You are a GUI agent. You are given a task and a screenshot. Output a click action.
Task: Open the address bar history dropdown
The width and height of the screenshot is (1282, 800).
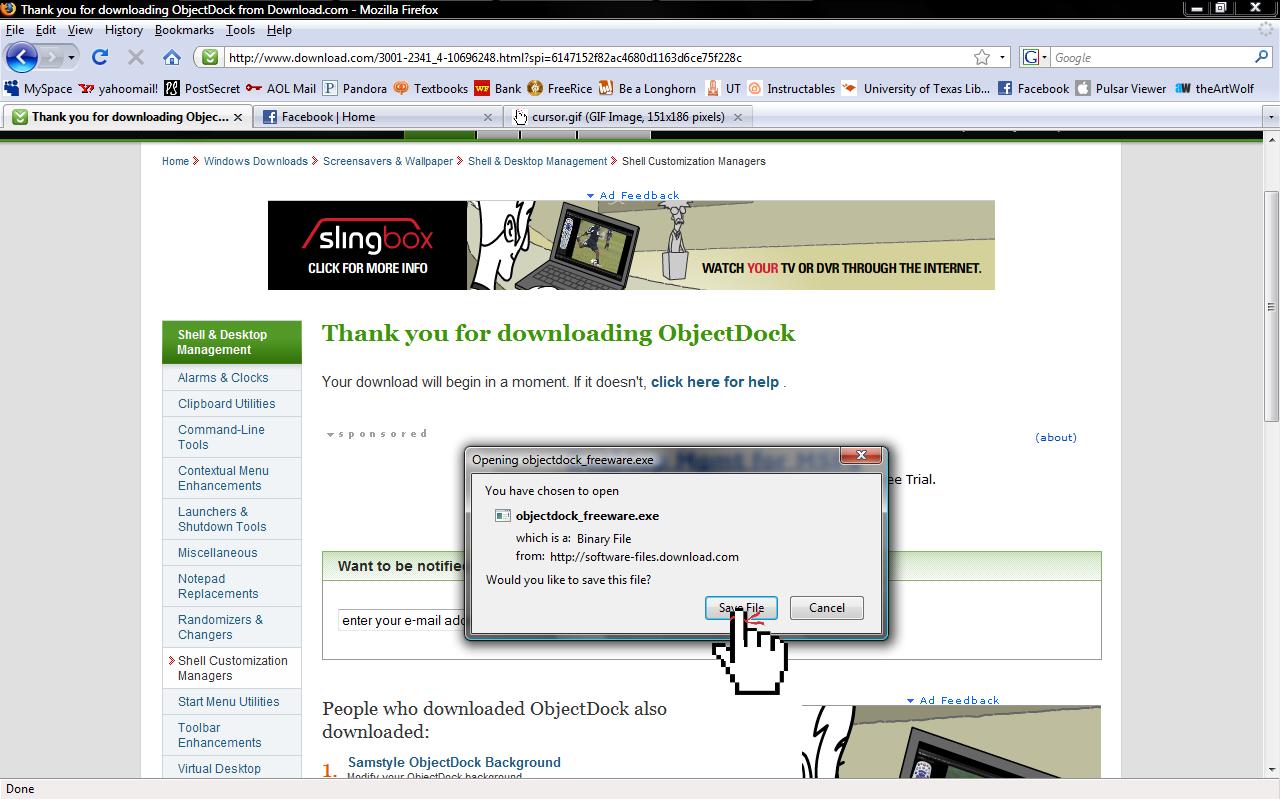tap(1002, 57)
